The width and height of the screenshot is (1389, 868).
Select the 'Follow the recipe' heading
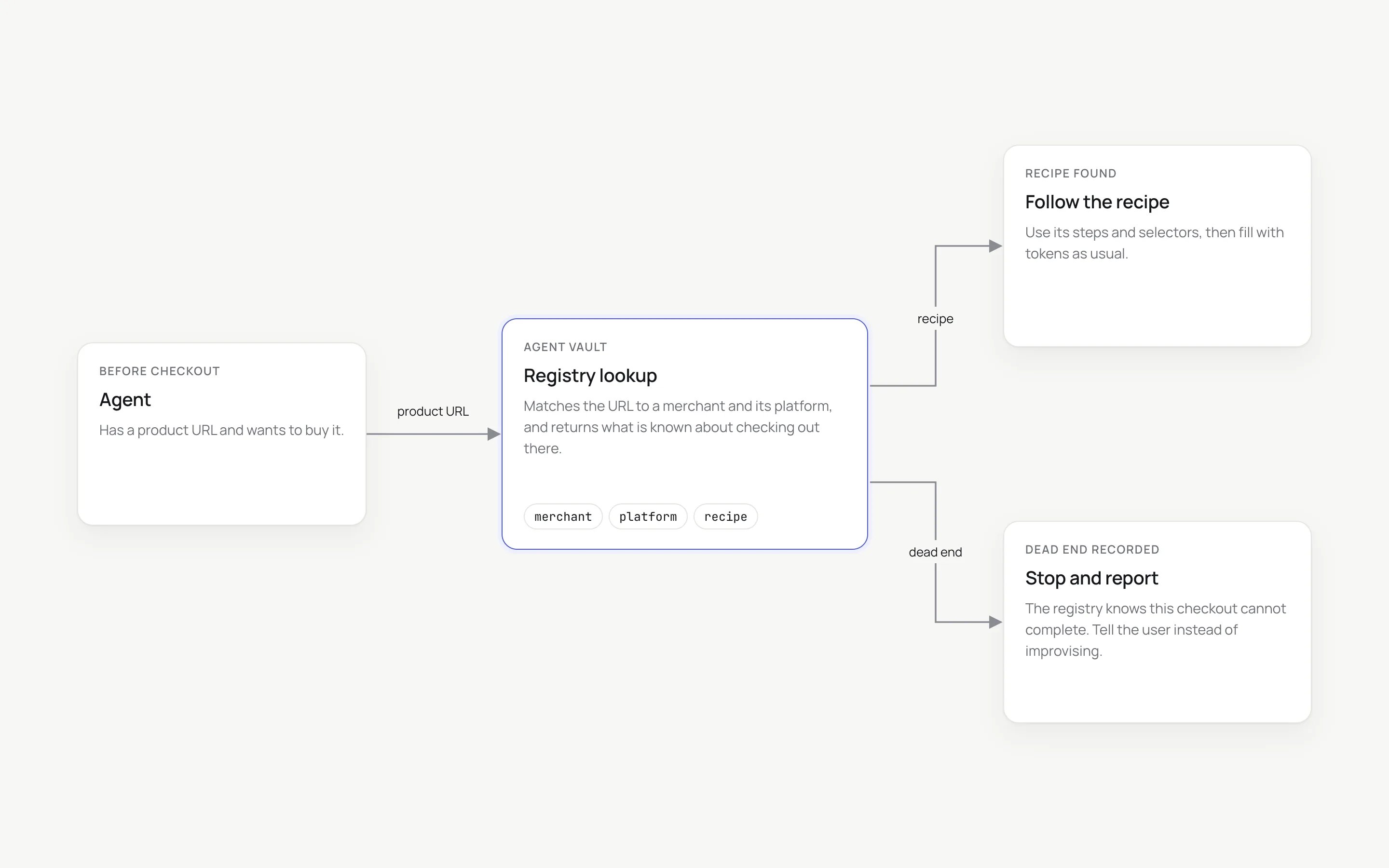coord(1097,202)
